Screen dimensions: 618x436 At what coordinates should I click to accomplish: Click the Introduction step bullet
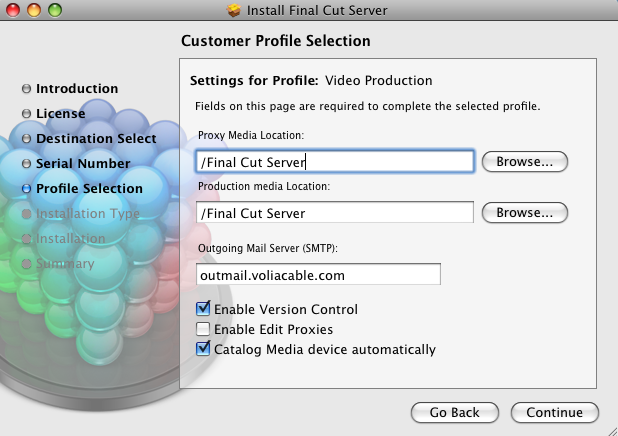[26, 88]
